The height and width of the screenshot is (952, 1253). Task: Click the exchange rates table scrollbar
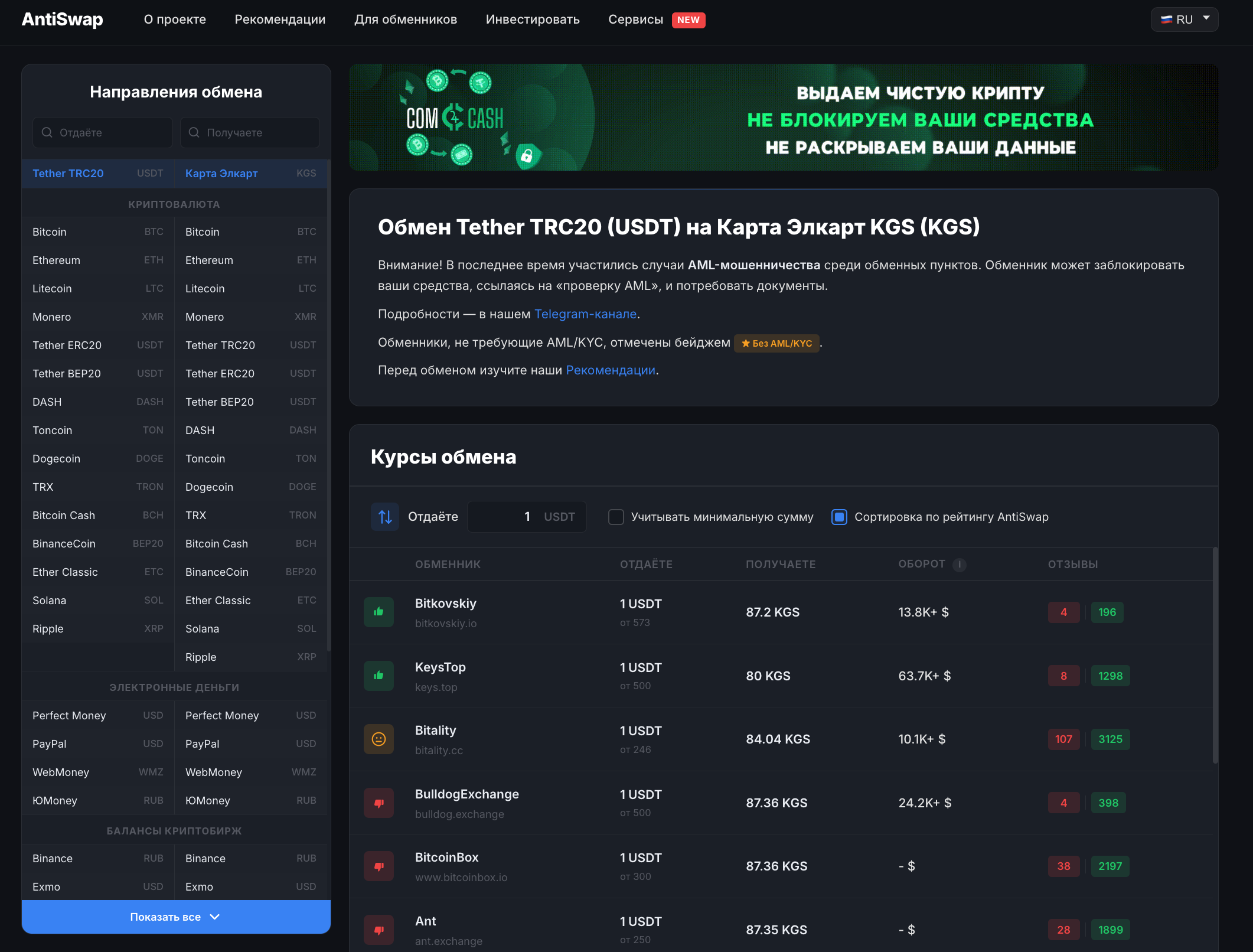click(x=1215, y=656)
